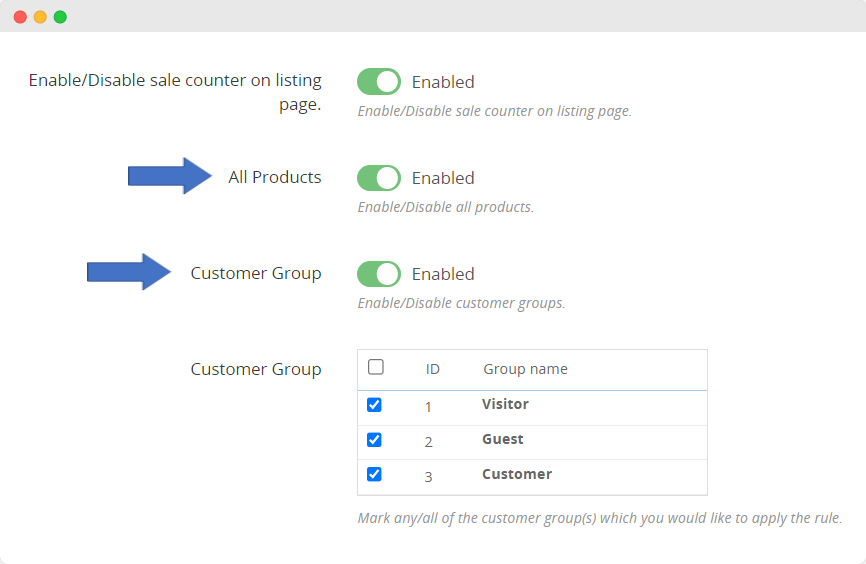The image size is (866, 564).
Task: Select the Guest group name row
Action: 502,439
